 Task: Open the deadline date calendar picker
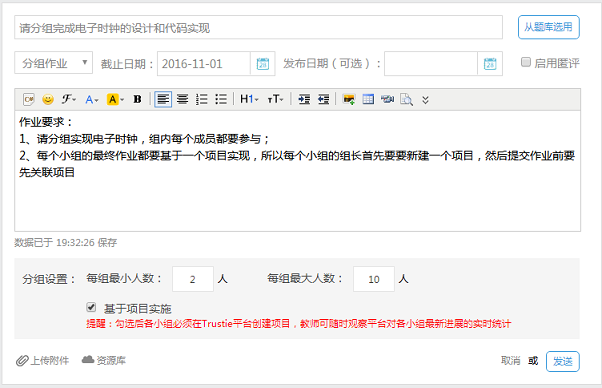click(x=263, y=64)
